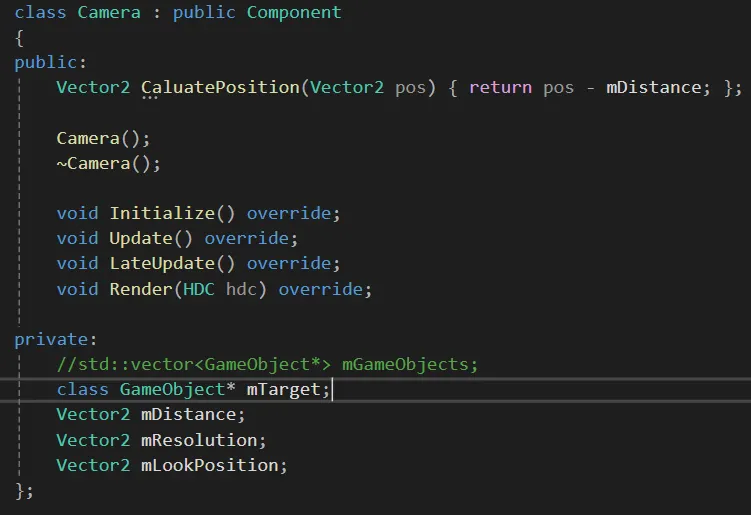The height and width of the screenshot is (515, 751).
Task: Click the commented 'mGameObjects' line
Action: pos(267,365)
